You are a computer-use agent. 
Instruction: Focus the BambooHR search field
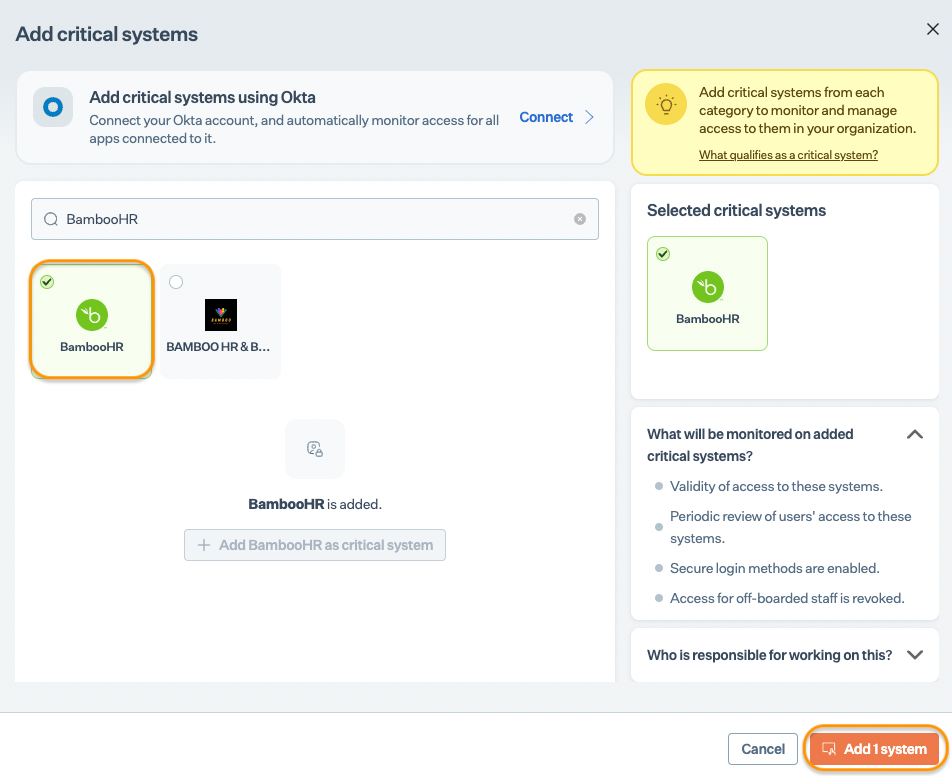tap(314, 219)
